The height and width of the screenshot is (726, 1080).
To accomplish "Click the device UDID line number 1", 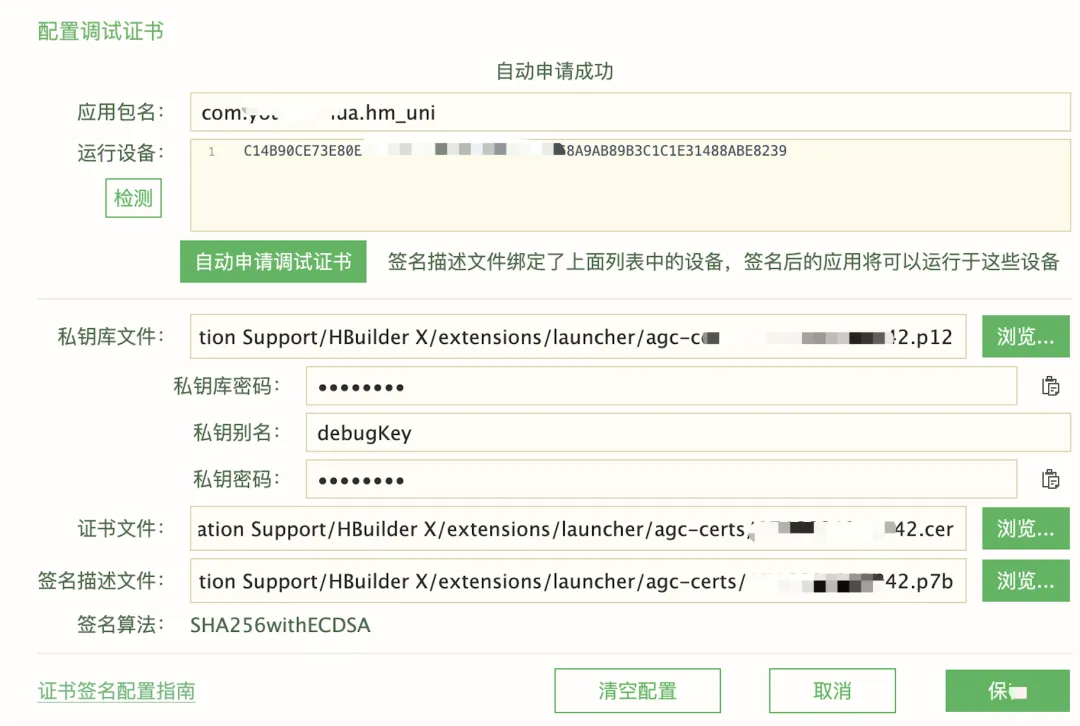I will [x=212, y=151].
